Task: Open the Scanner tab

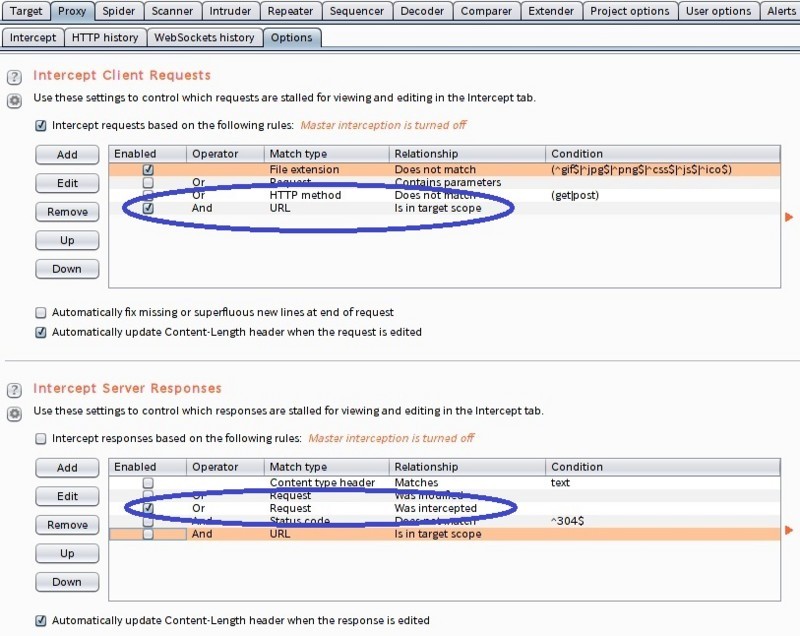Action: (172, 11)
